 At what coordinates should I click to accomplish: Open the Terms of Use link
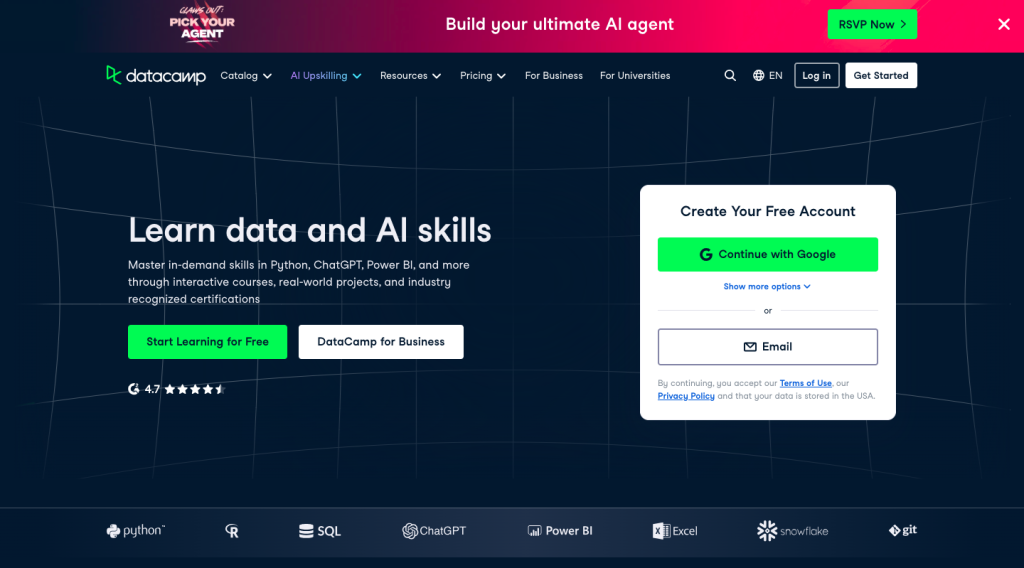[x=805, y=383]
